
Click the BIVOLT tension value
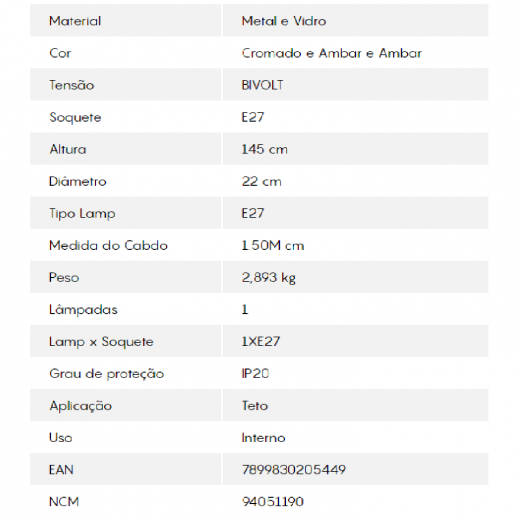click(x=262, y=85)
